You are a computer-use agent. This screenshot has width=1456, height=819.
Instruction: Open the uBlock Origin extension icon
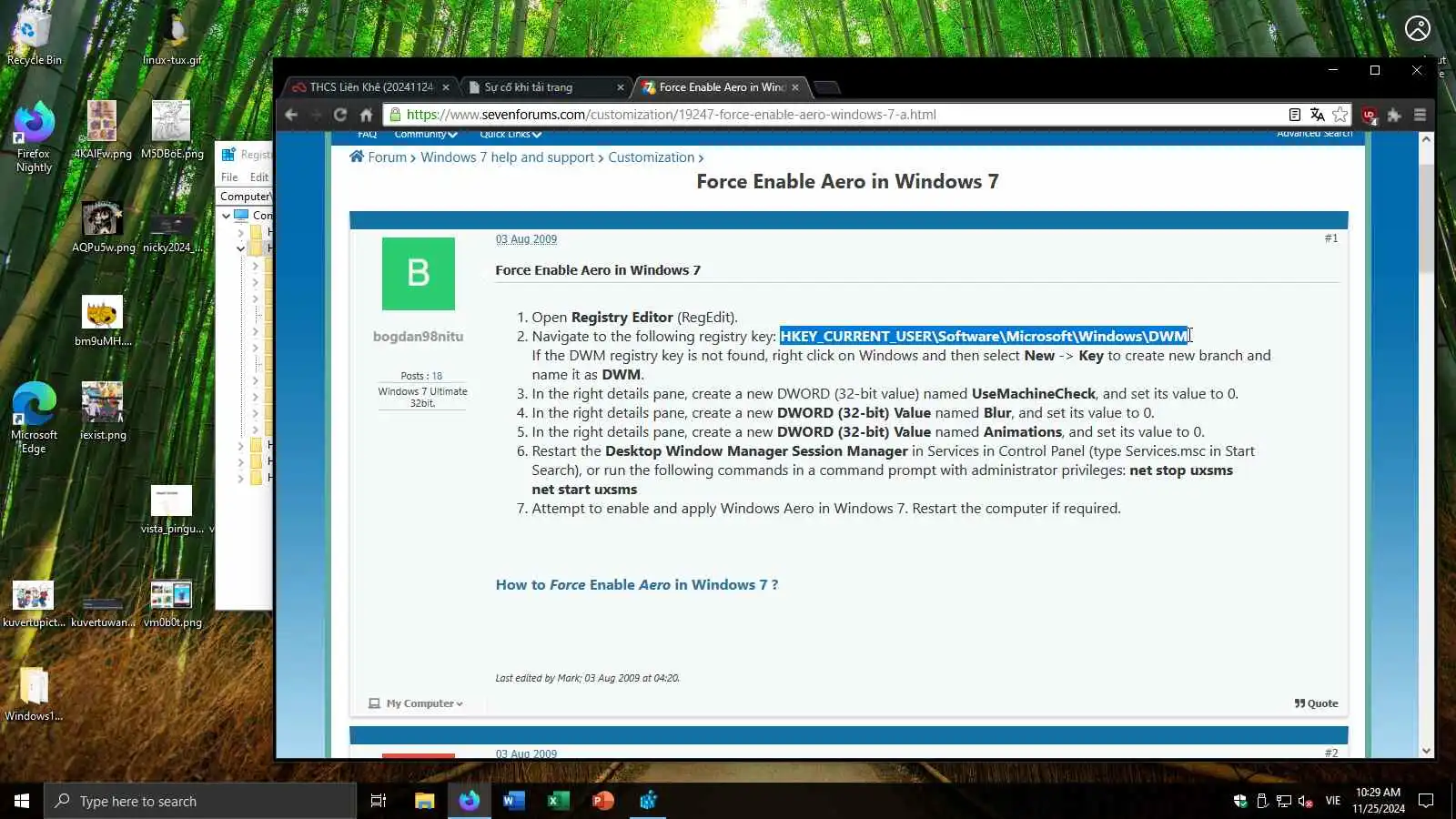tap(1370, 116)
